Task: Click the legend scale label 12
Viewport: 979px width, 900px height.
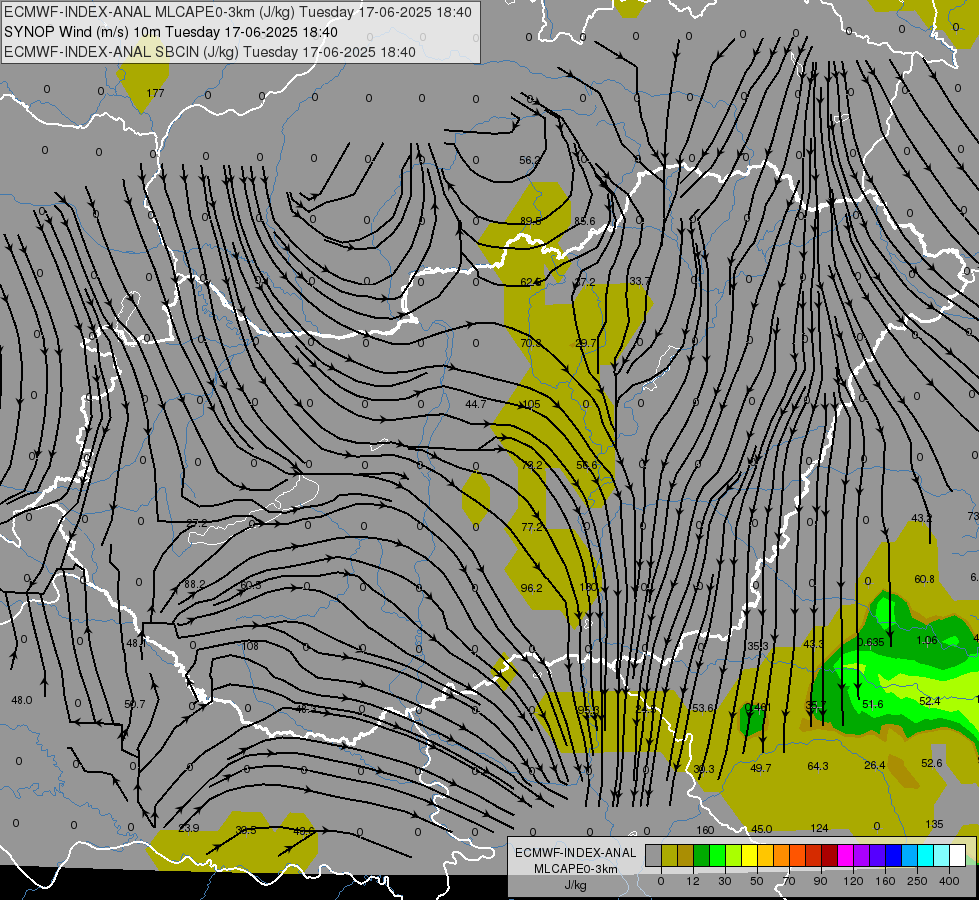Action: pyautogui.click(x=692, y=881)
